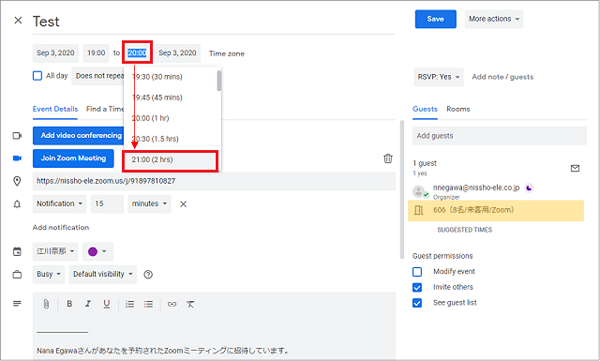Click the Add guests input field
The height and width of the screenshot is (361, 600).
pyautogui.click(x=499, y=136)
